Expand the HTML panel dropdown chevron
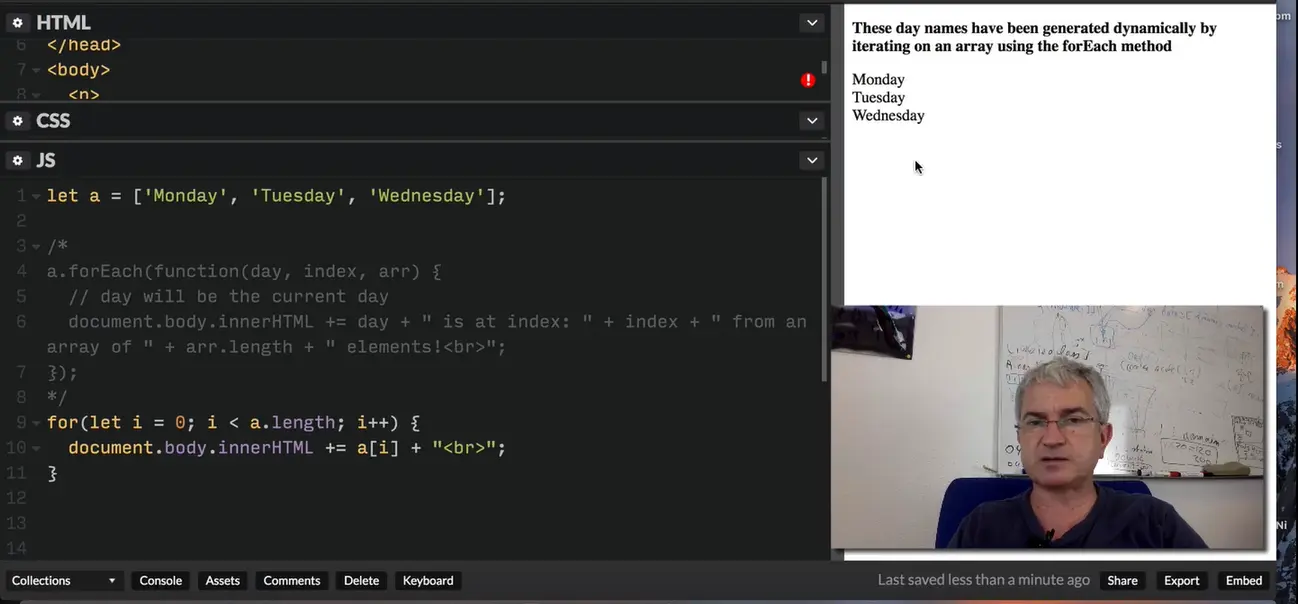Screen dimensions: 1298x604 pos(812,22)
